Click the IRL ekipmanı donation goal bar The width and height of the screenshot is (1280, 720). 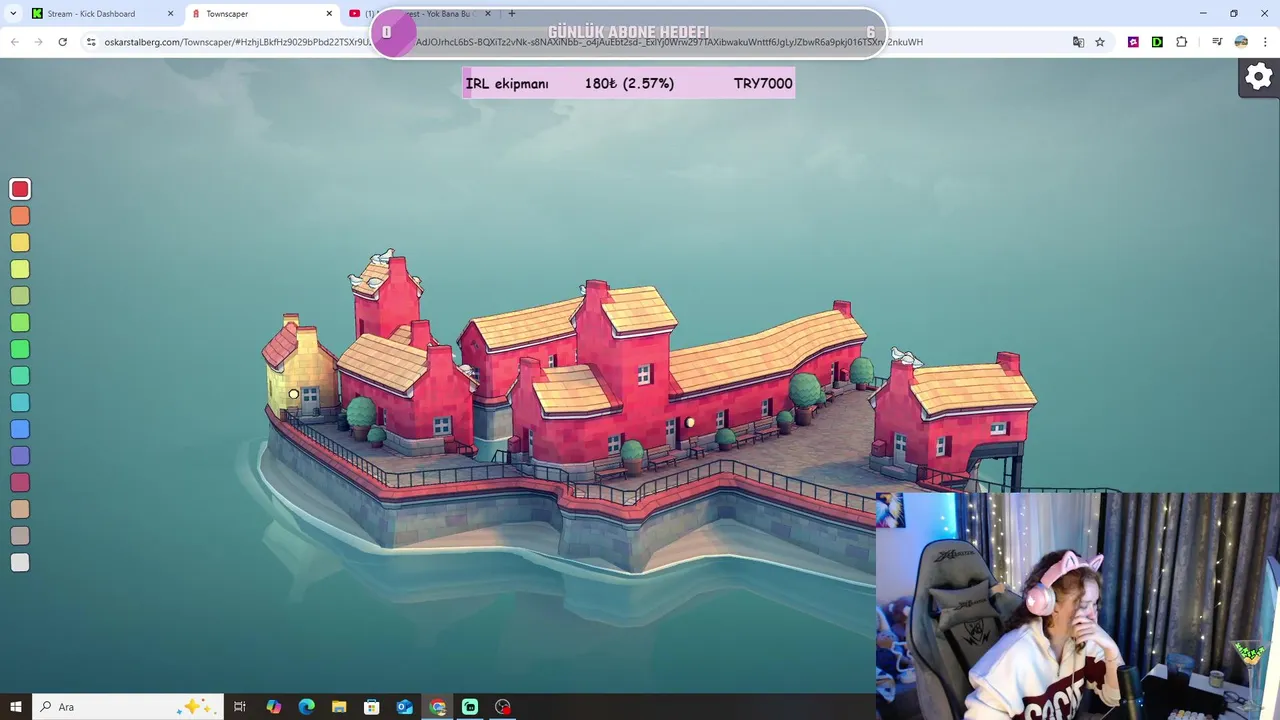629,83
